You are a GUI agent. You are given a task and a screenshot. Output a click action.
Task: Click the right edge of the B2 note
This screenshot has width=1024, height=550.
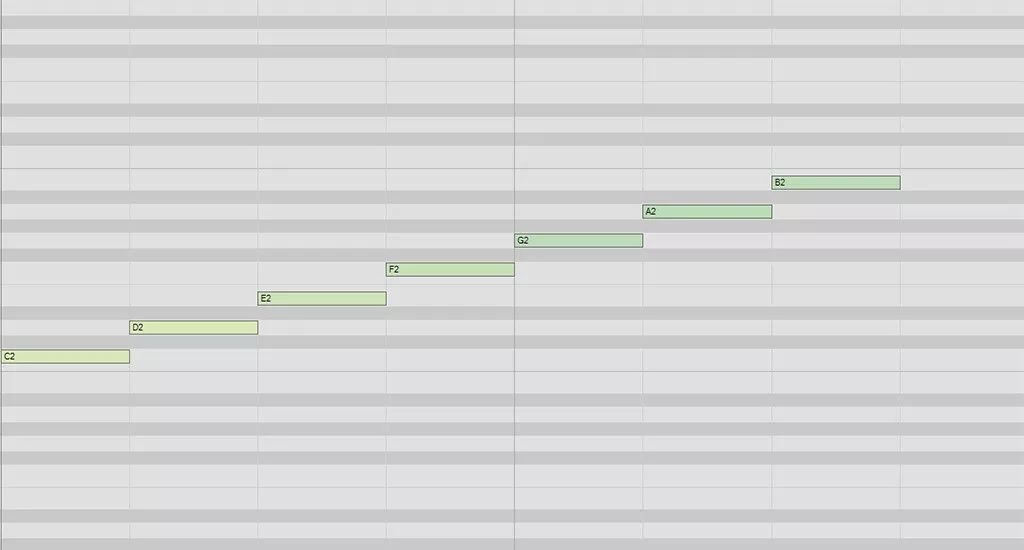point(900,182)
